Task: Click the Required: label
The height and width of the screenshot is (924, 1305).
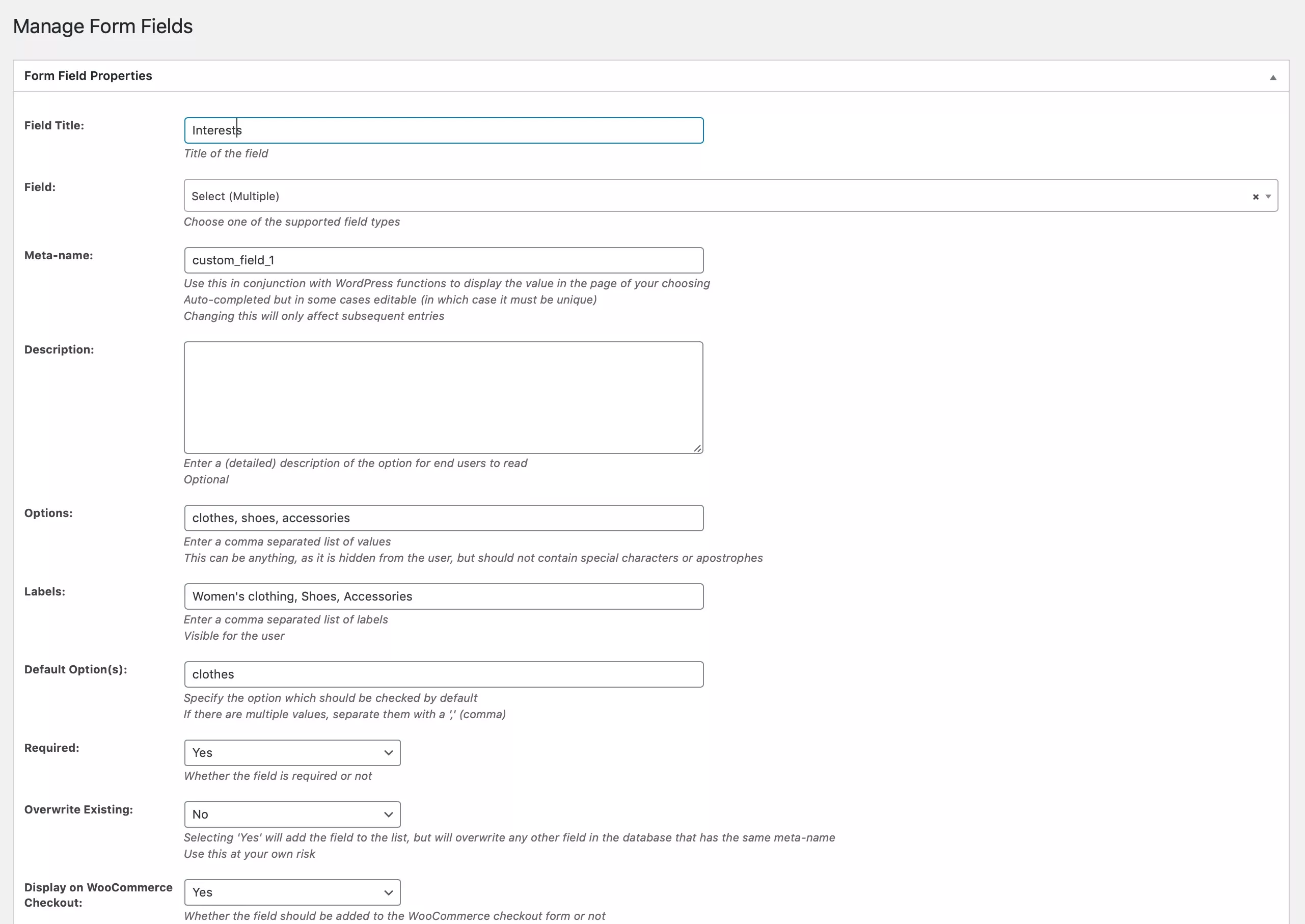Action: pyautogui.click(x=52, y=748)
